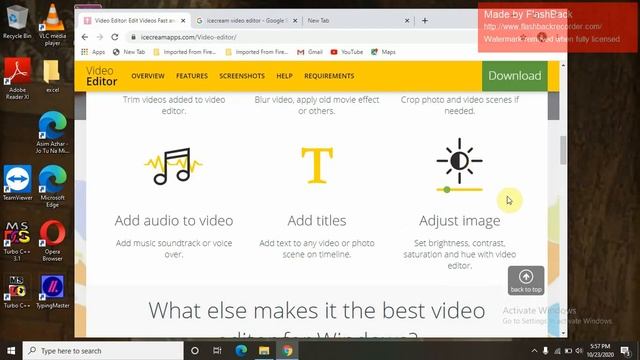Open HELP in the site menu

click(284, 76)
